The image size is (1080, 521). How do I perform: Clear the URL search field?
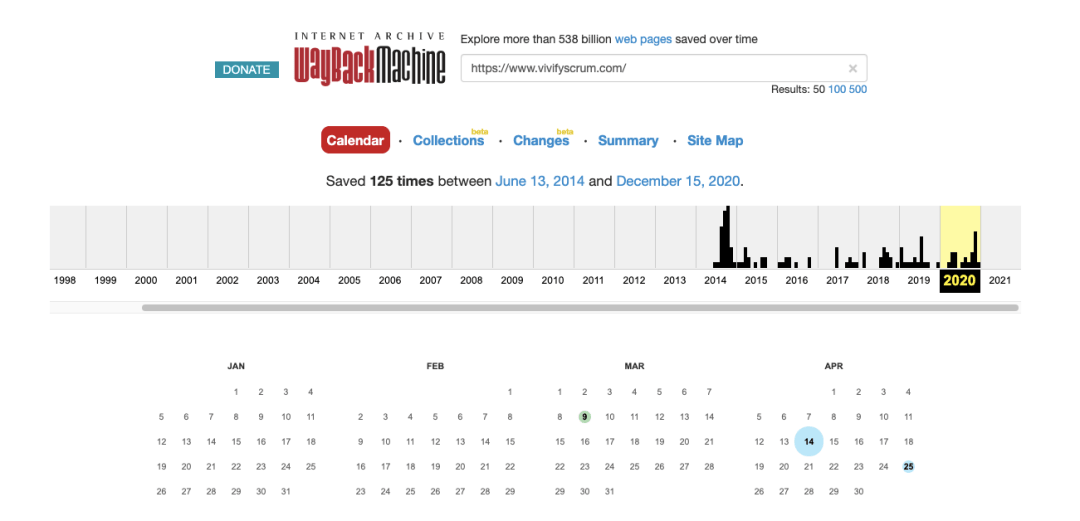coord(853,68)
